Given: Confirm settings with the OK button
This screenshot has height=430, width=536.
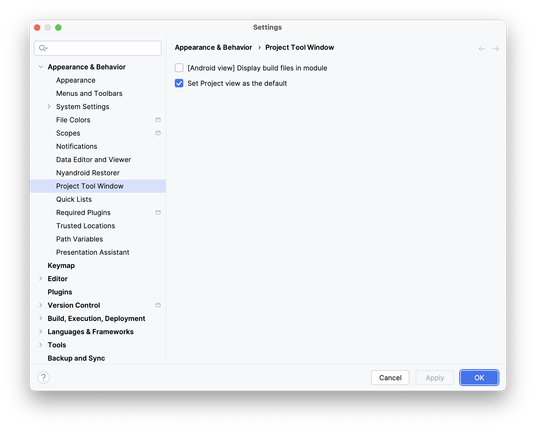Looking at the screenshot, I should tap(479, 377).
